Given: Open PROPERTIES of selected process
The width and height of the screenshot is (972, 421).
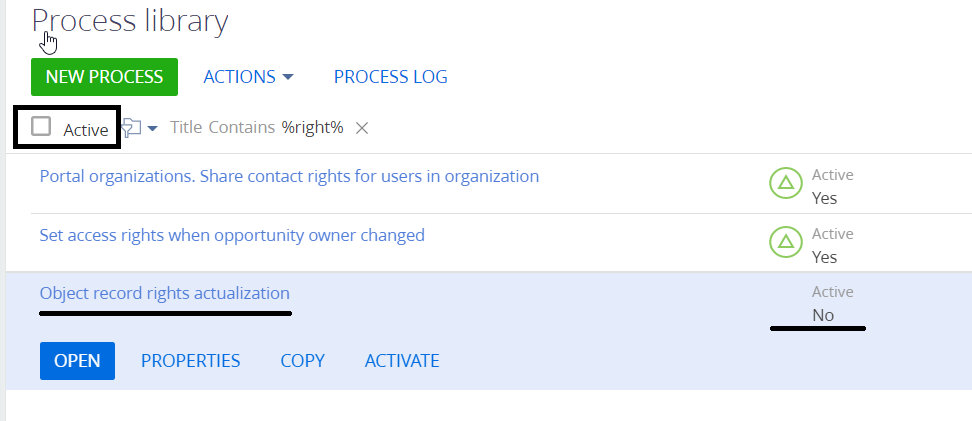Looking at the screenshot, I should [x=190, y=361].
